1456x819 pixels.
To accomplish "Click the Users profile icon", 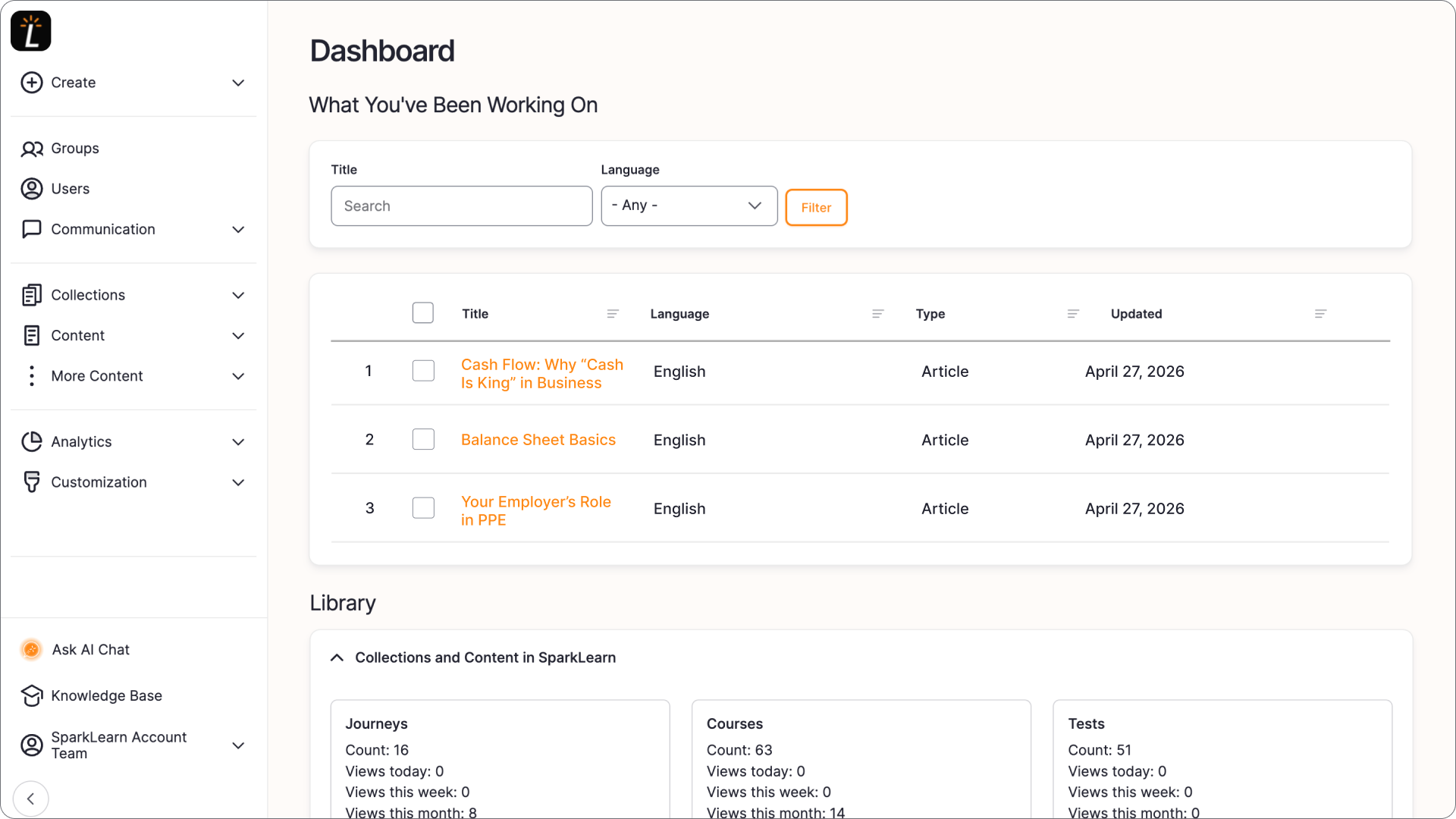I will pyautogui.click(x=32, y=189).
